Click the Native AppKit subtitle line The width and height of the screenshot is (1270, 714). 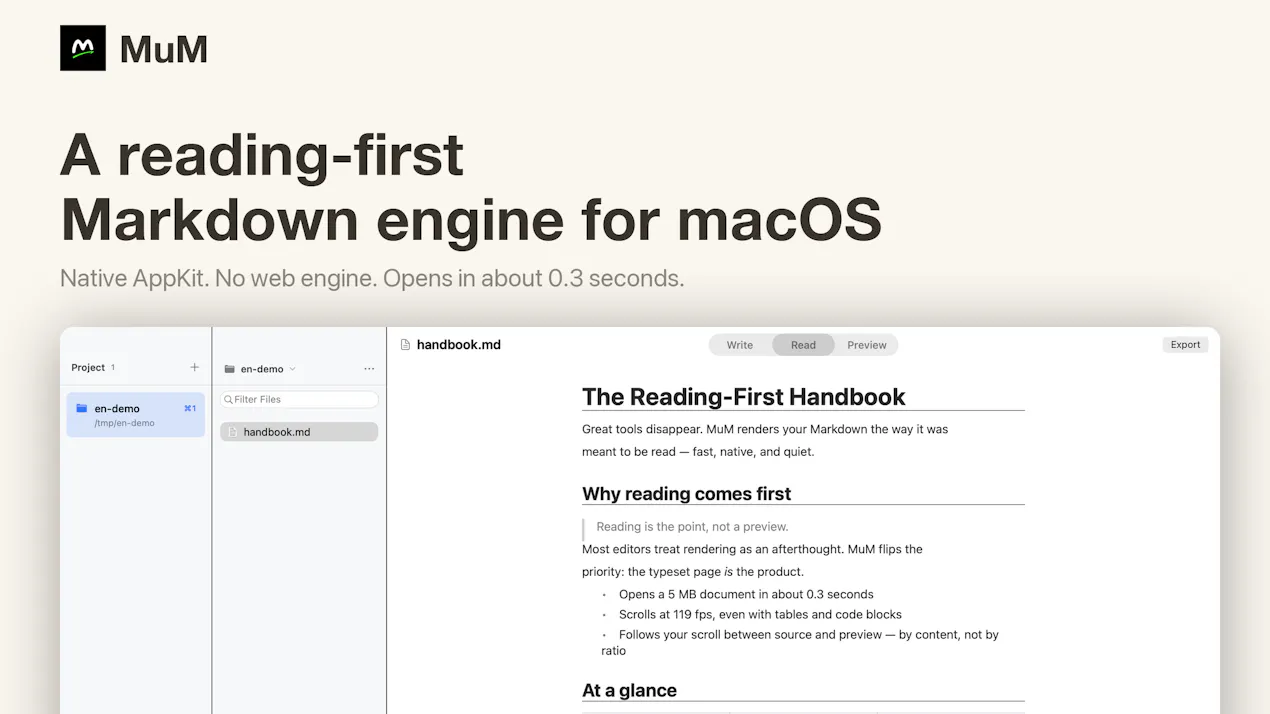372,278
